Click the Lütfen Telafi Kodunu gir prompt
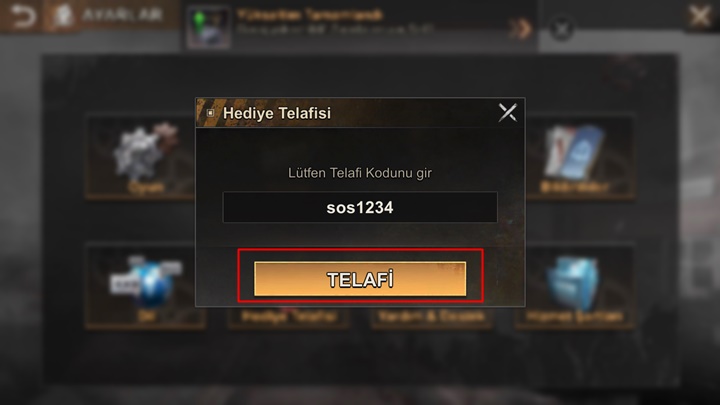The height and width of the screenshot is (405, 720). pyautogui.click(x=360, y=173)
